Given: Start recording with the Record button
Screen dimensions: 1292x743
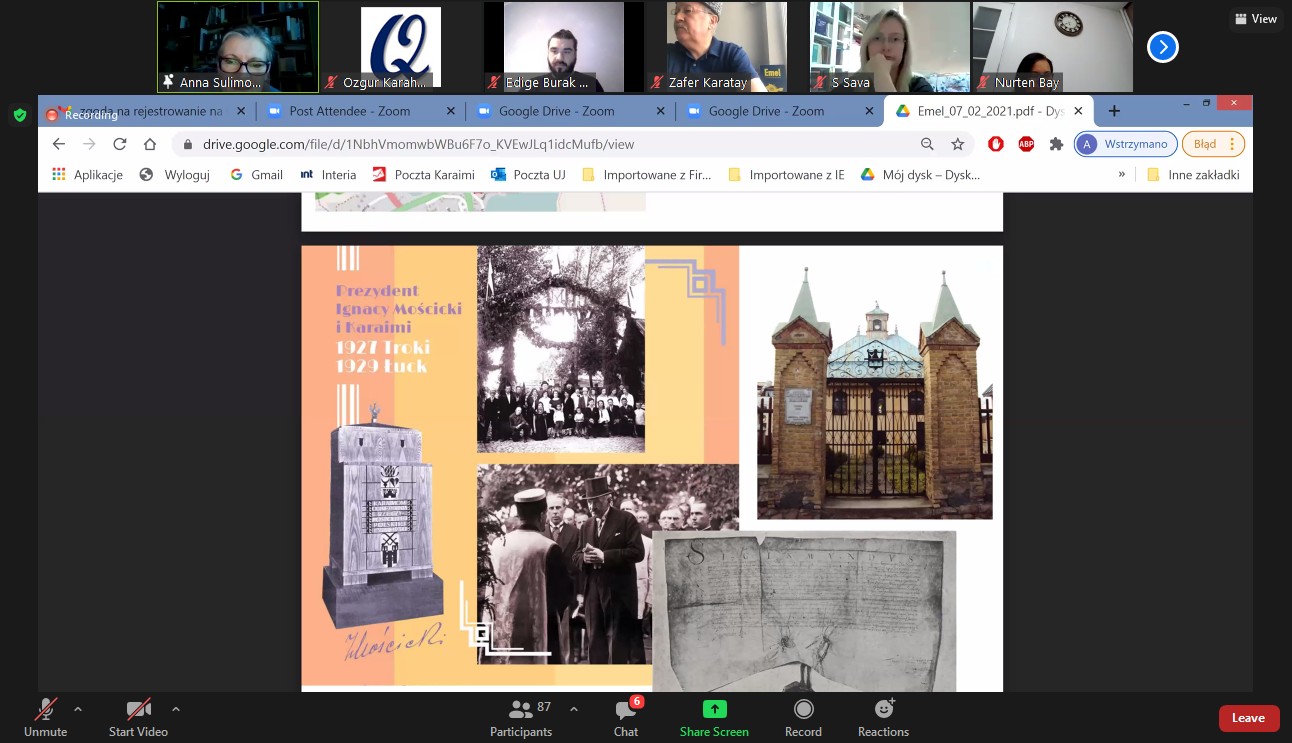Looking at the screenshot, I should (x=803, y=717).
